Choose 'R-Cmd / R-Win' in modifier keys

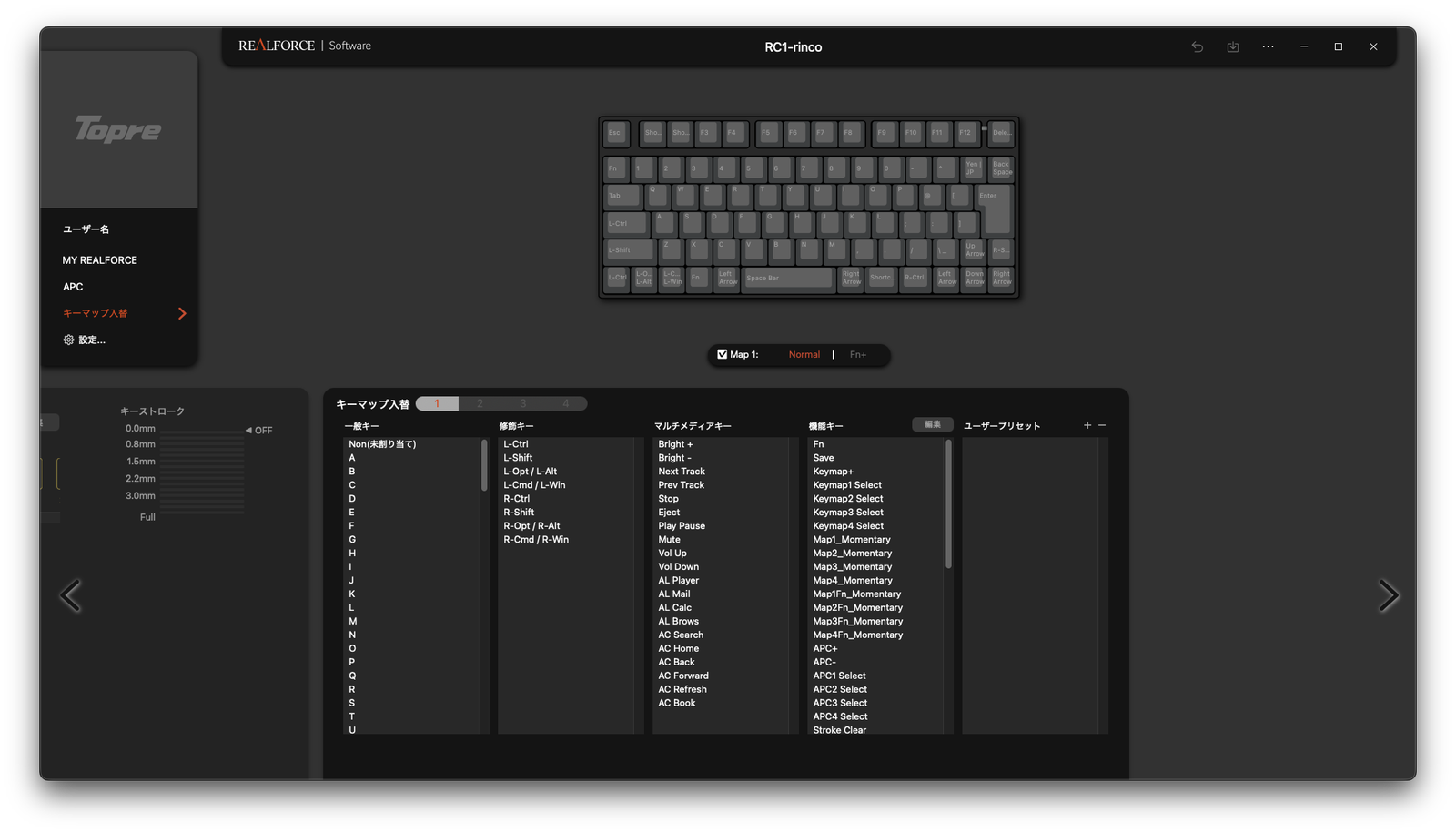536,540
